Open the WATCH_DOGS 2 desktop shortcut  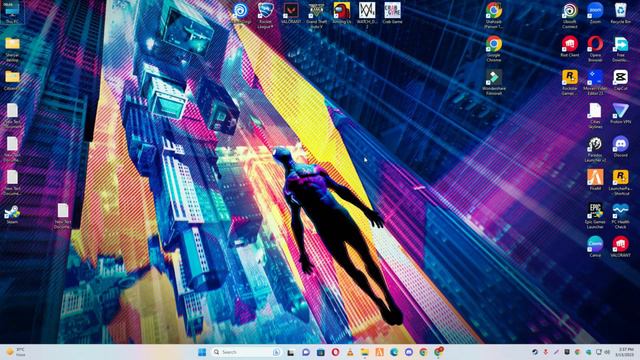tap(367, 16)
